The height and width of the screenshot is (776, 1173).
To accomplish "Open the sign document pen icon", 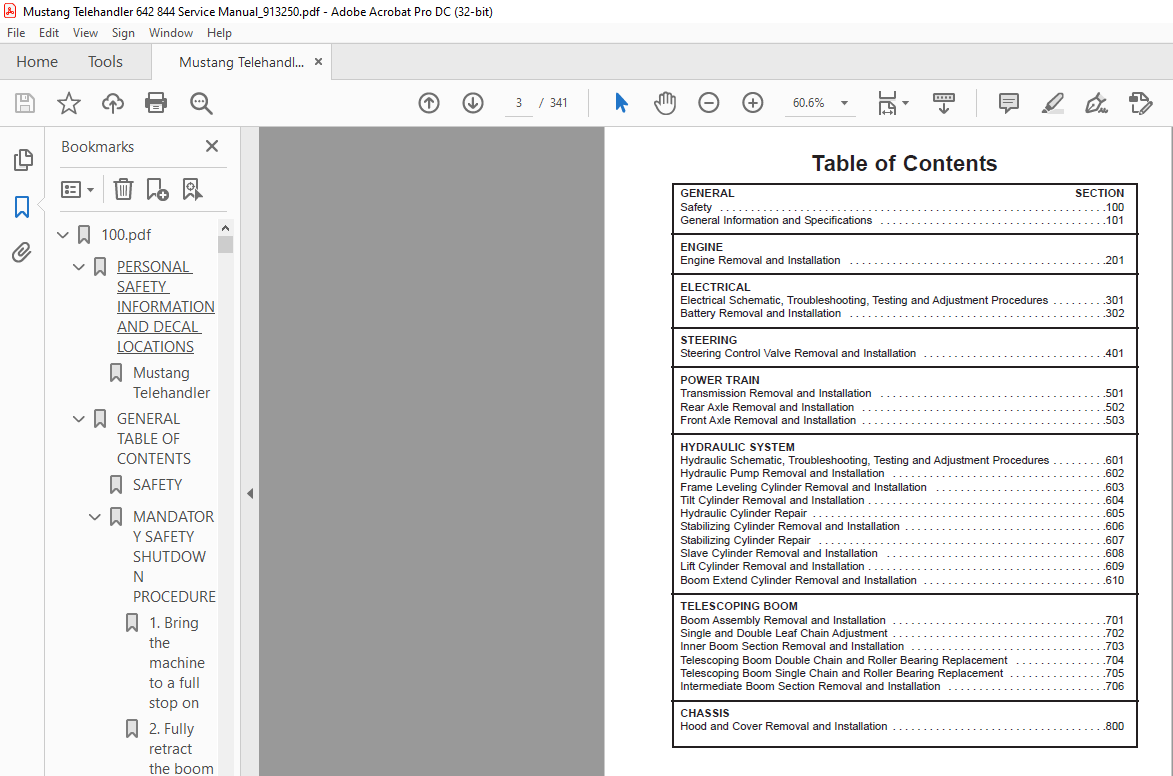I will (1096, 103).
